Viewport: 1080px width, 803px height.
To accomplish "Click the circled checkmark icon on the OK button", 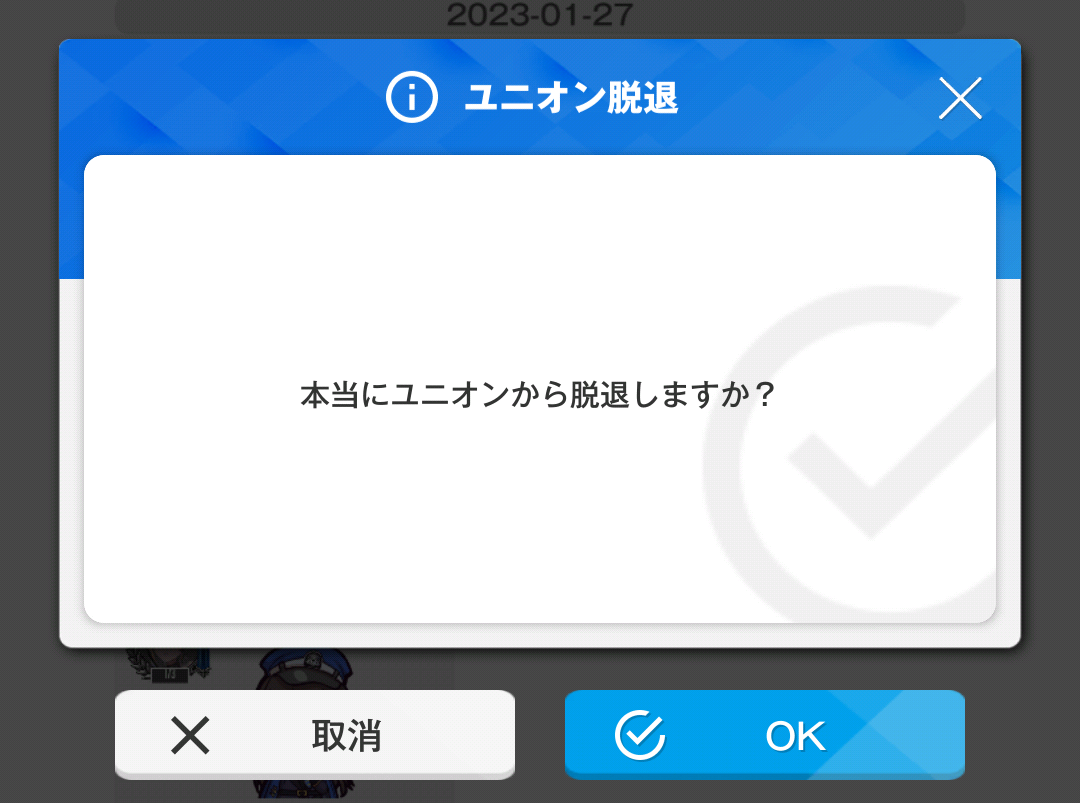I will [x=640, y=735].
